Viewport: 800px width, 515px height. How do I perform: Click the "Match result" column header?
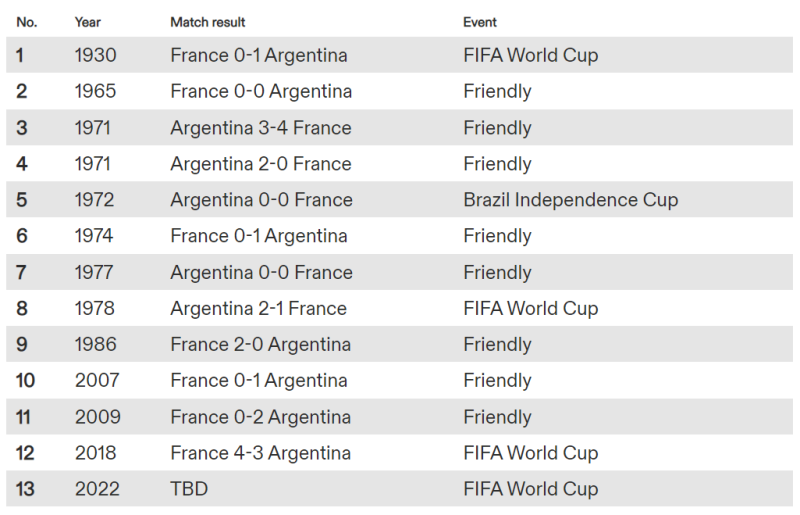pos(208,22)
